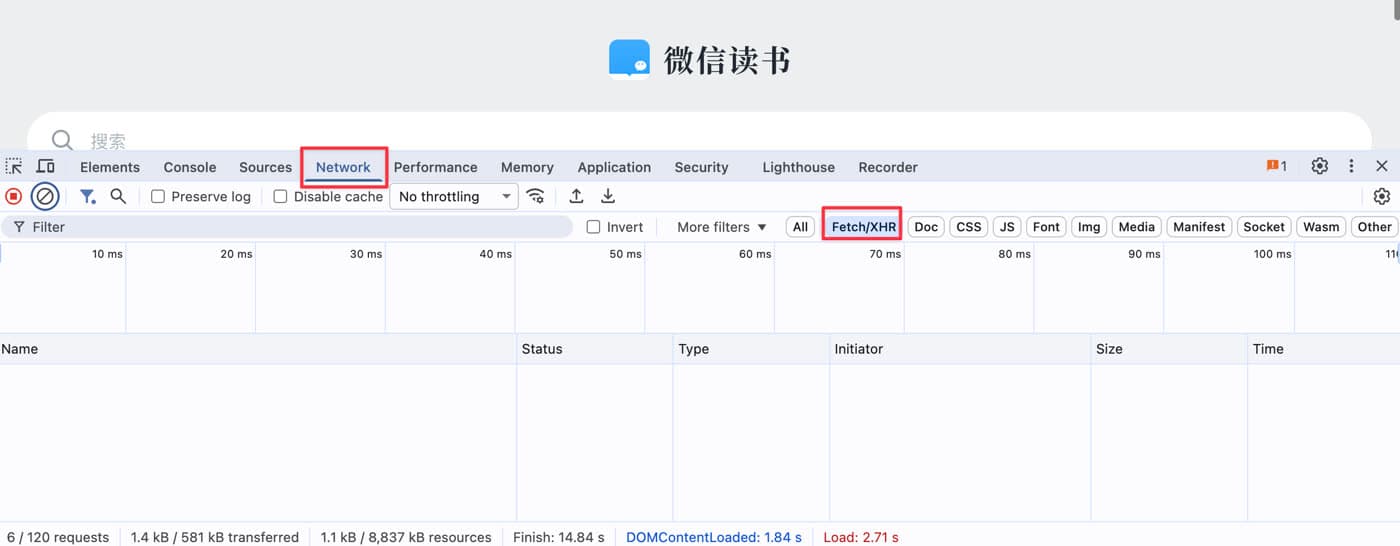The height and width of the screenshot is (546, 1400).
Task: Import HAR file upload icon
Action: (x=576, y=196)
